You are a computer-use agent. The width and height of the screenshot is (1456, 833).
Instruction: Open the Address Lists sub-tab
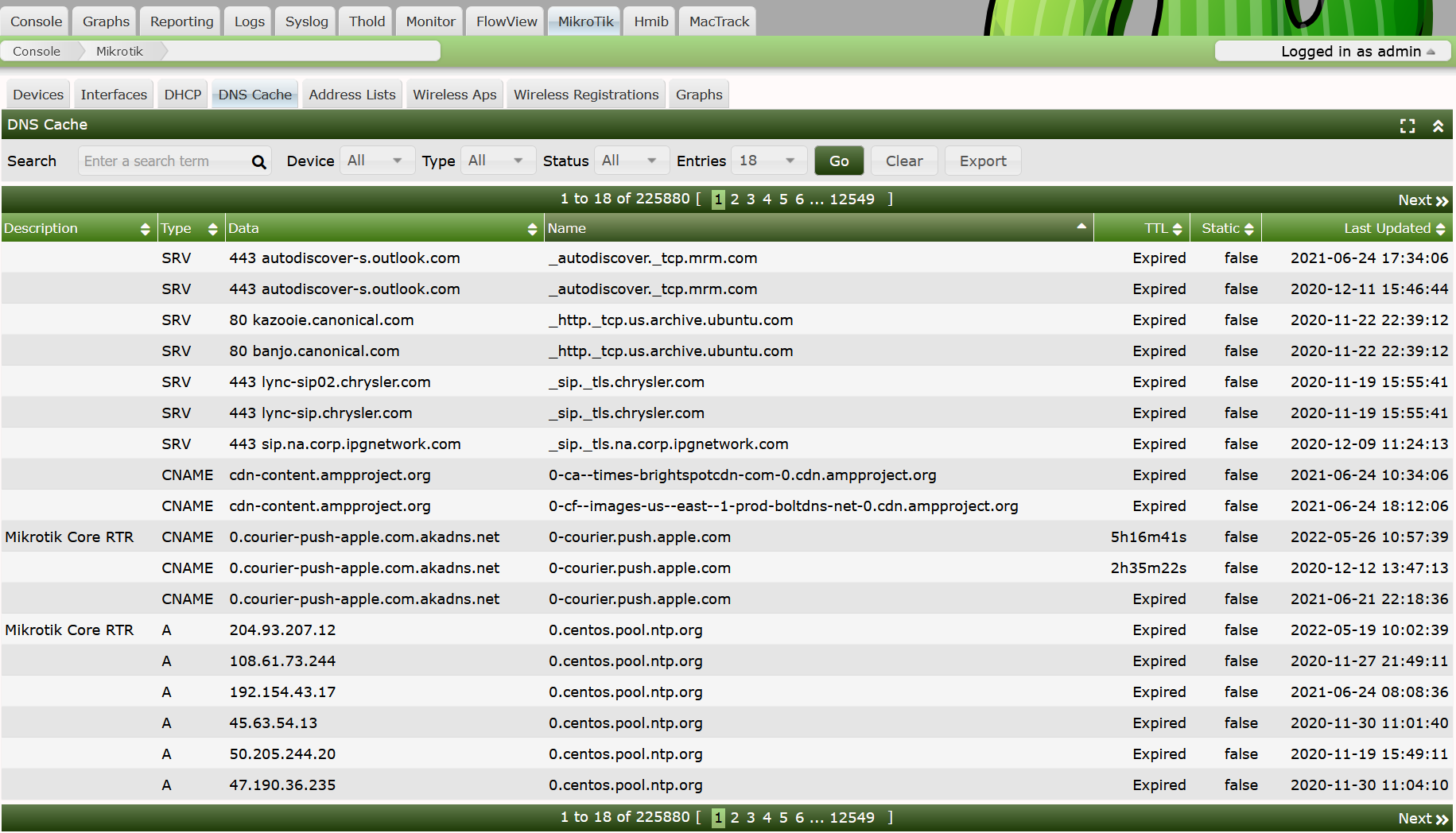[352, 95]
